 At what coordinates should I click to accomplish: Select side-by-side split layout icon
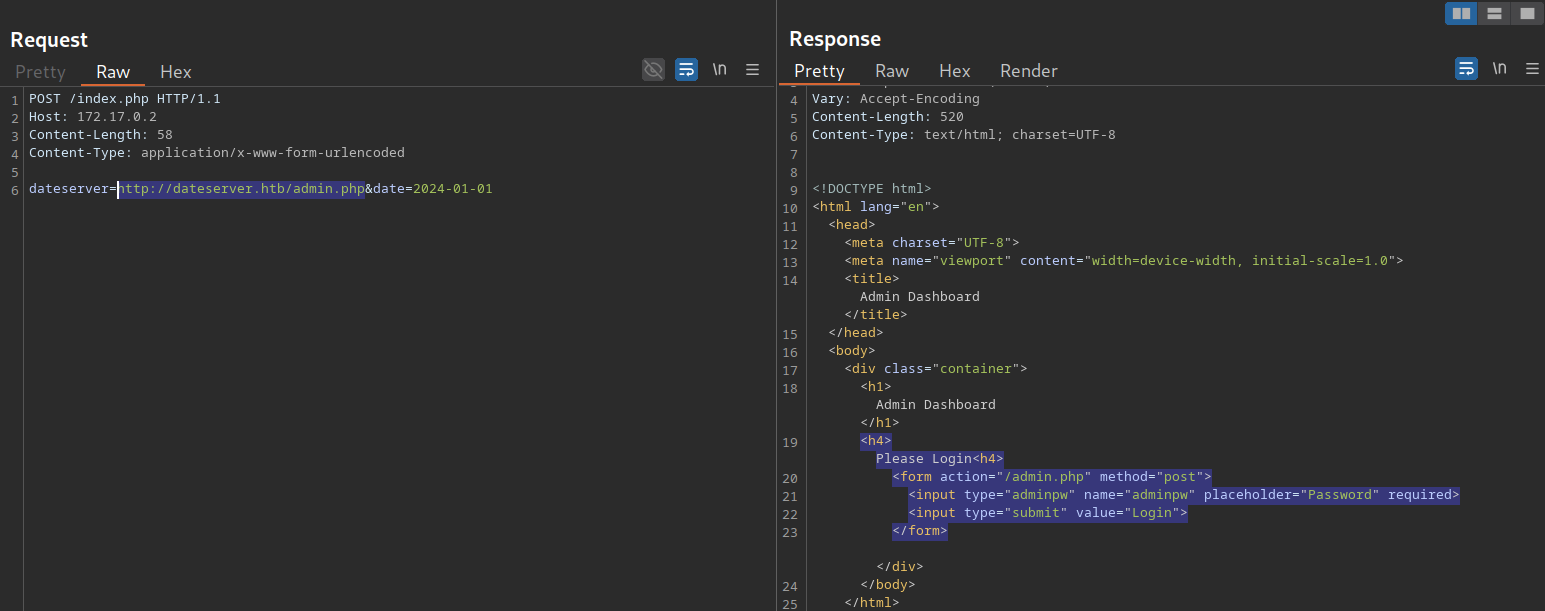1461,13
